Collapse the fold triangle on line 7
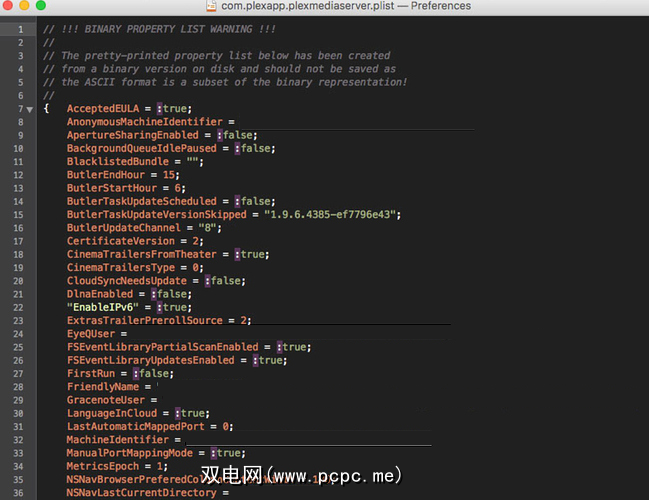The image size is (649, 500). click(29, 110)
